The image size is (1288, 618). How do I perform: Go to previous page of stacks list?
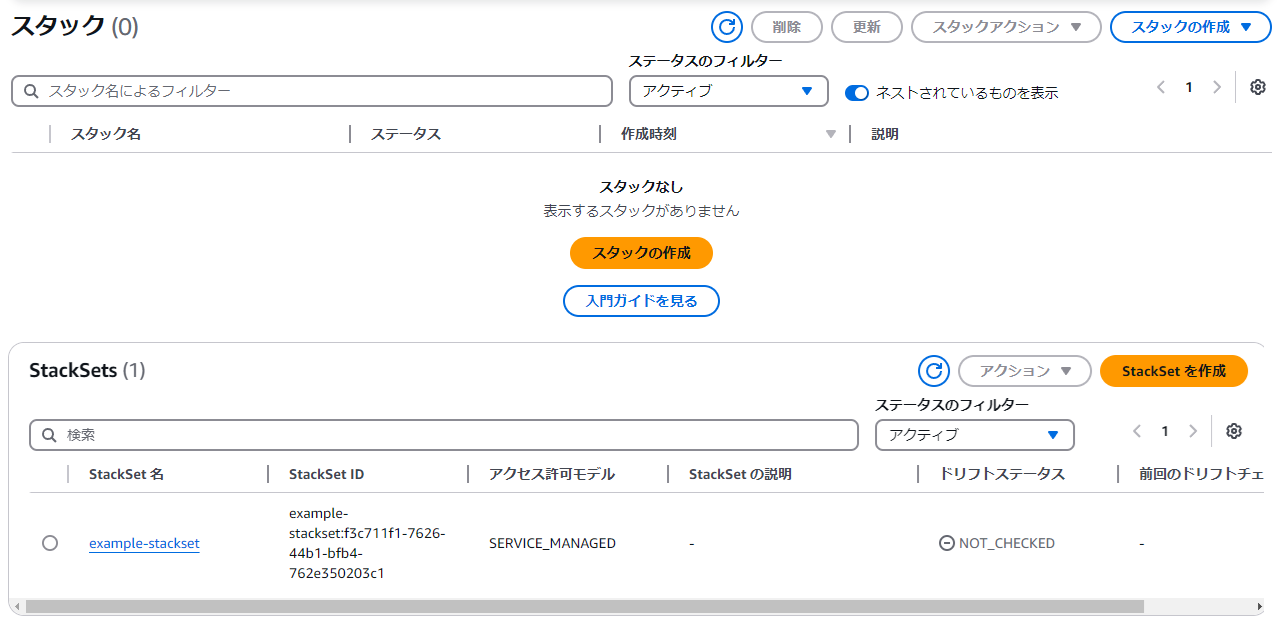click(x=1161, y=87)
